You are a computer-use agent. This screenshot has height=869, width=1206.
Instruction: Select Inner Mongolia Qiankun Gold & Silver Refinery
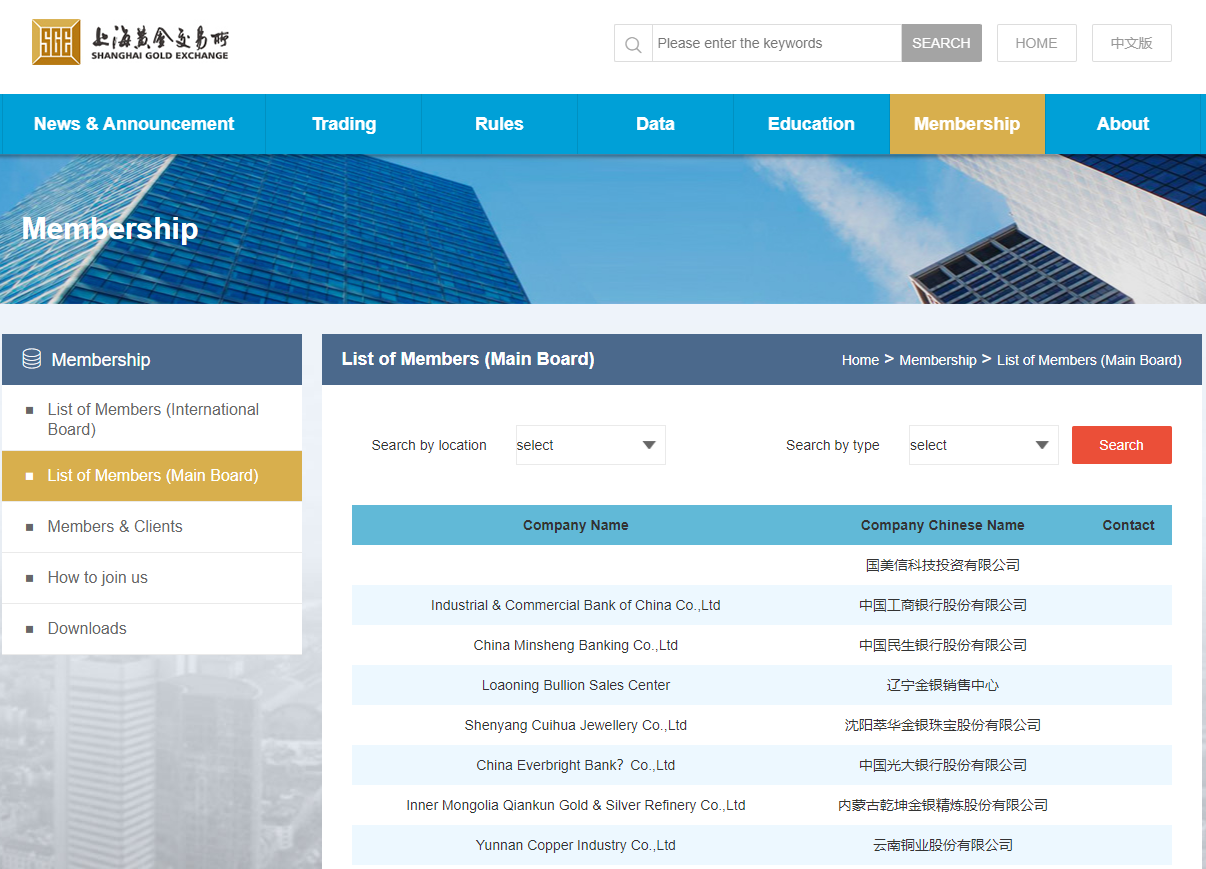[x=762, y=805]
